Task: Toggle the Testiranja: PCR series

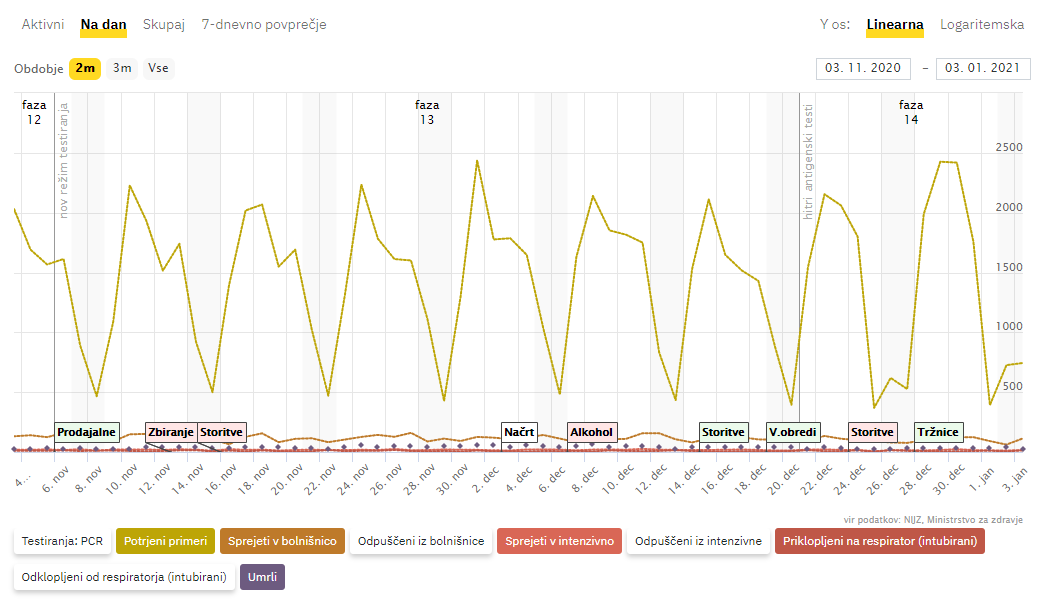Action: point(61,541)
